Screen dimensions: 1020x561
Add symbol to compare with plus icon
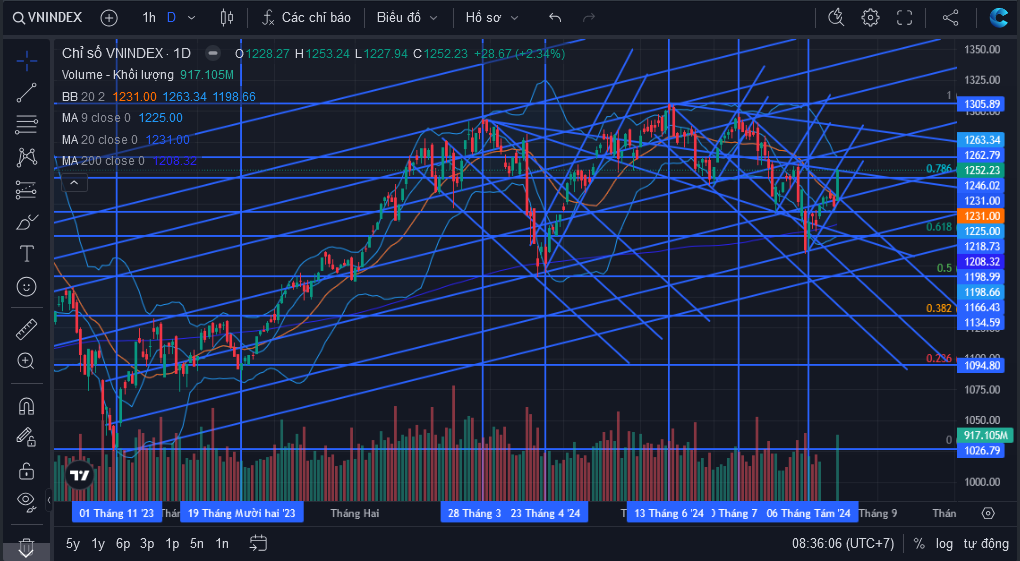(109, 18)
